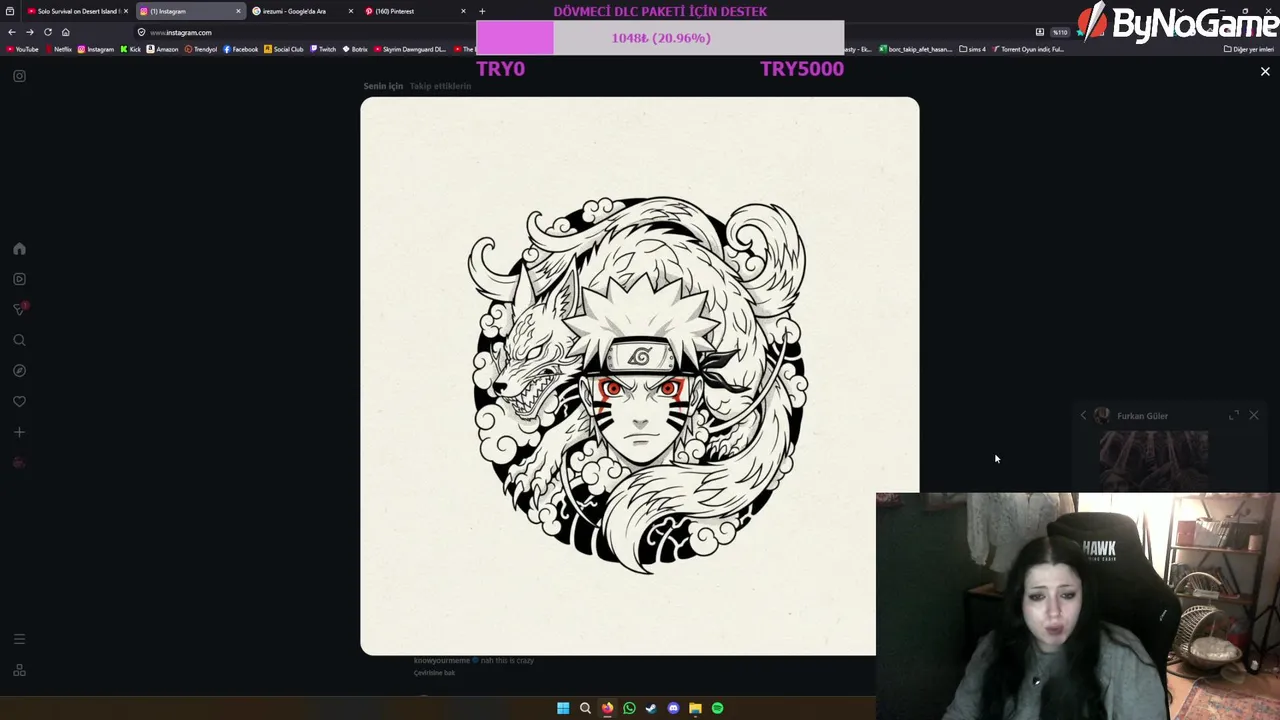Click the donation progress bar 1048₺
The image size is (1280, 720).
(x=660, y=38)
